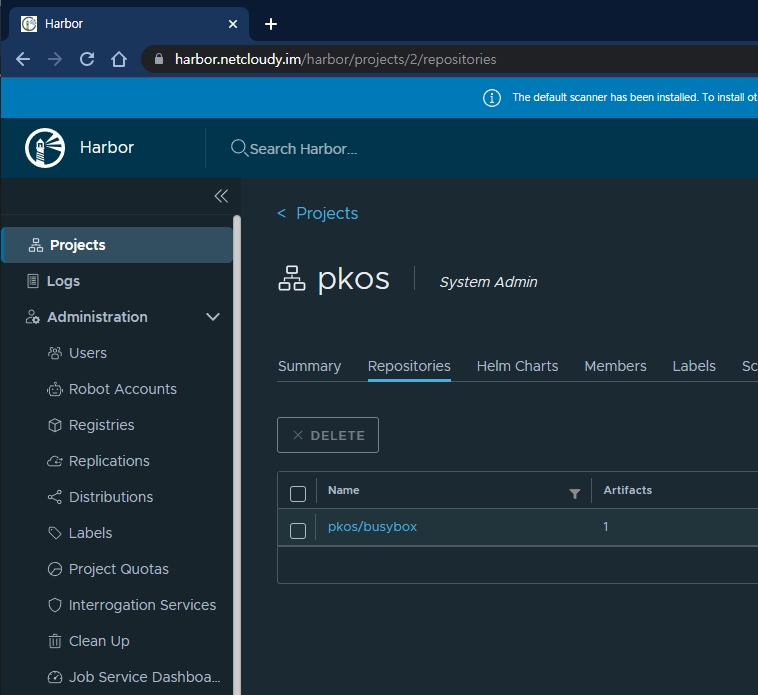This screenshot has height=695, width=758.
Task: Open Robot Accounts in the sidebar
Action: click(123, 389)
